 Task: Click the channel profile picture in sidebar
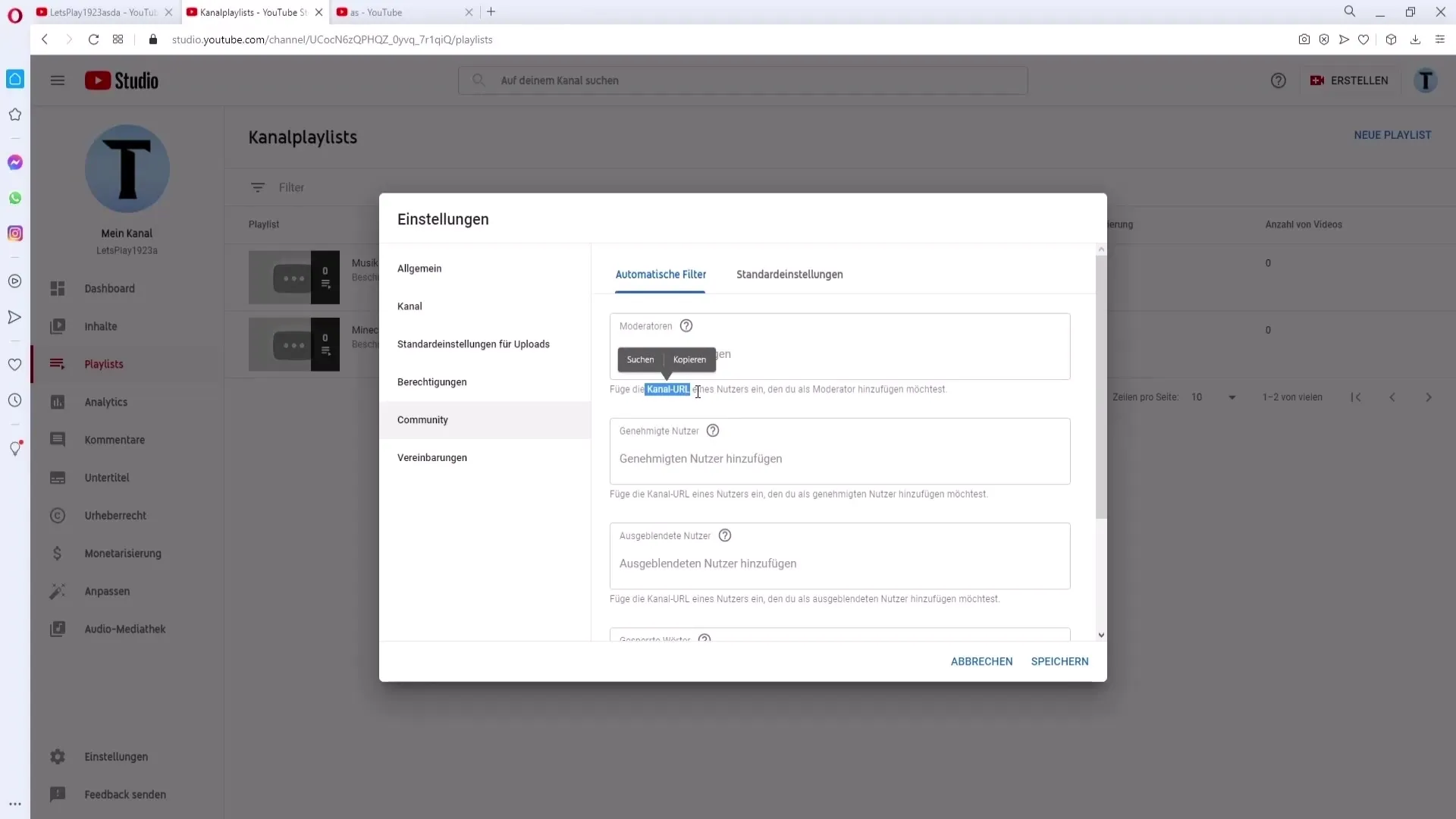click(127, 168)
